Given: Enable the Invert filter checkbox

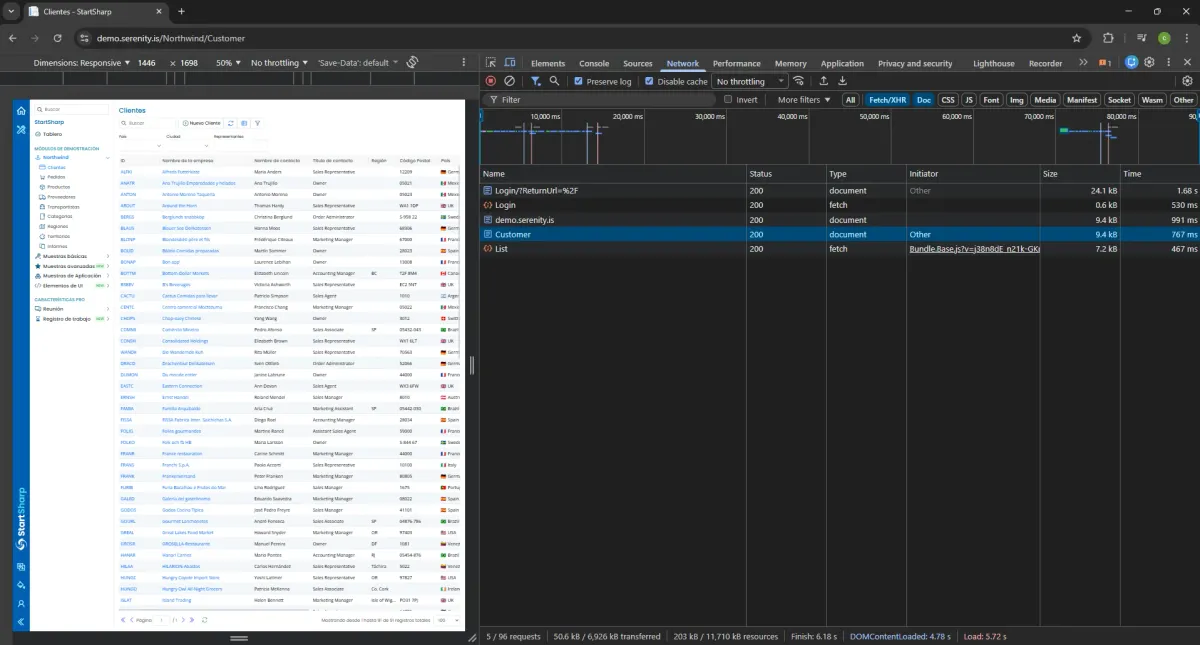Looking at the screenshot, I should click(x=729, y=99).
